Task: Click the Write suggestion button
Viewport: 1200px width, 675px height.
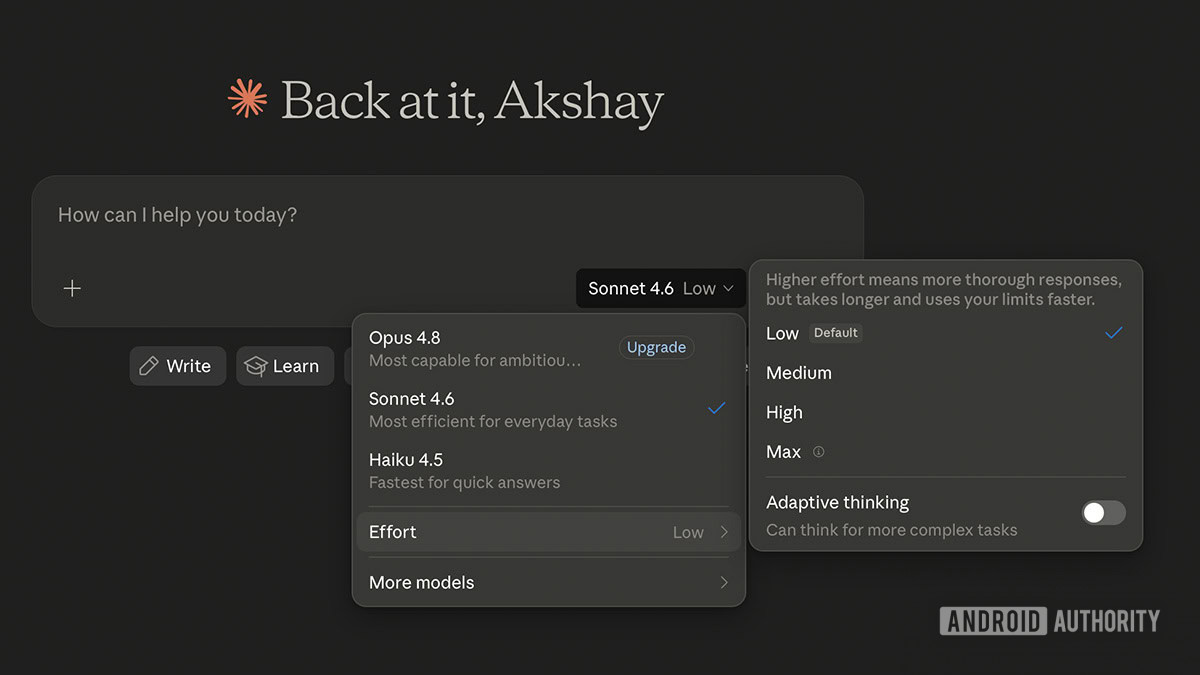Action: tap(177, 366)
